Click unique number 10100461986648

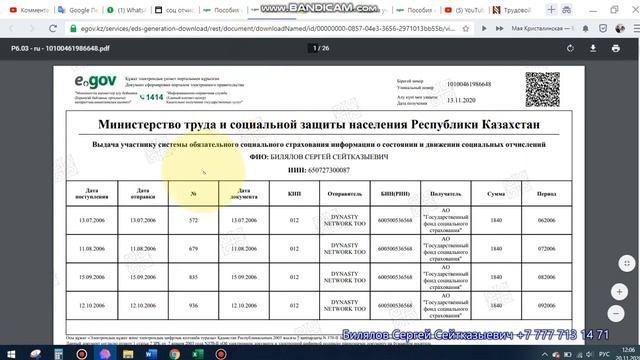[x=469, y=84]
